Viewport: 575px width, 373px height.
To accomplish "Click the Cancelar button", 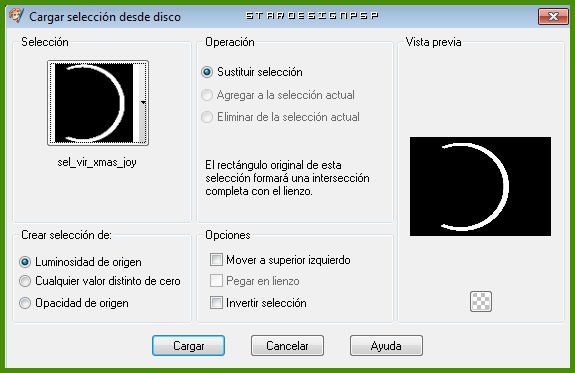I will (x=288, y=345).
